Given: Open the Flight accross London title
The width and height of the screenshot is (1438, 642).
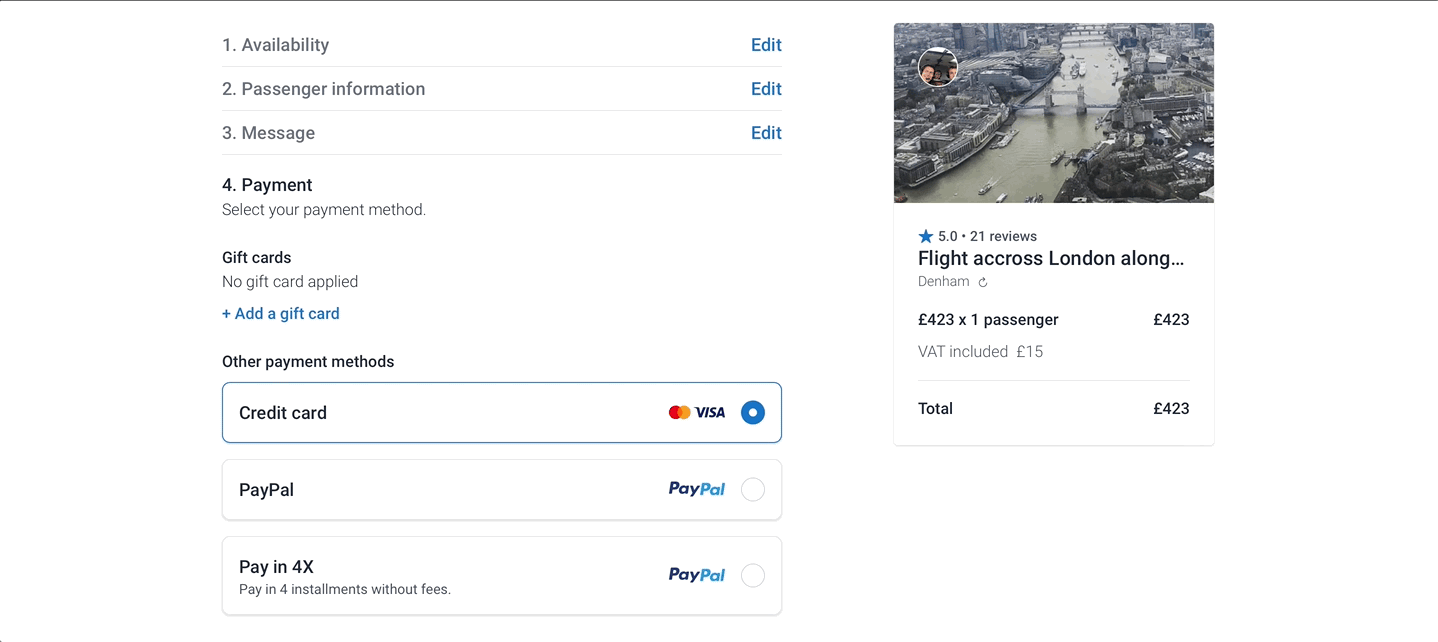Looking at the screenshot, I should pyautogui.click(x=1051, y=258).
